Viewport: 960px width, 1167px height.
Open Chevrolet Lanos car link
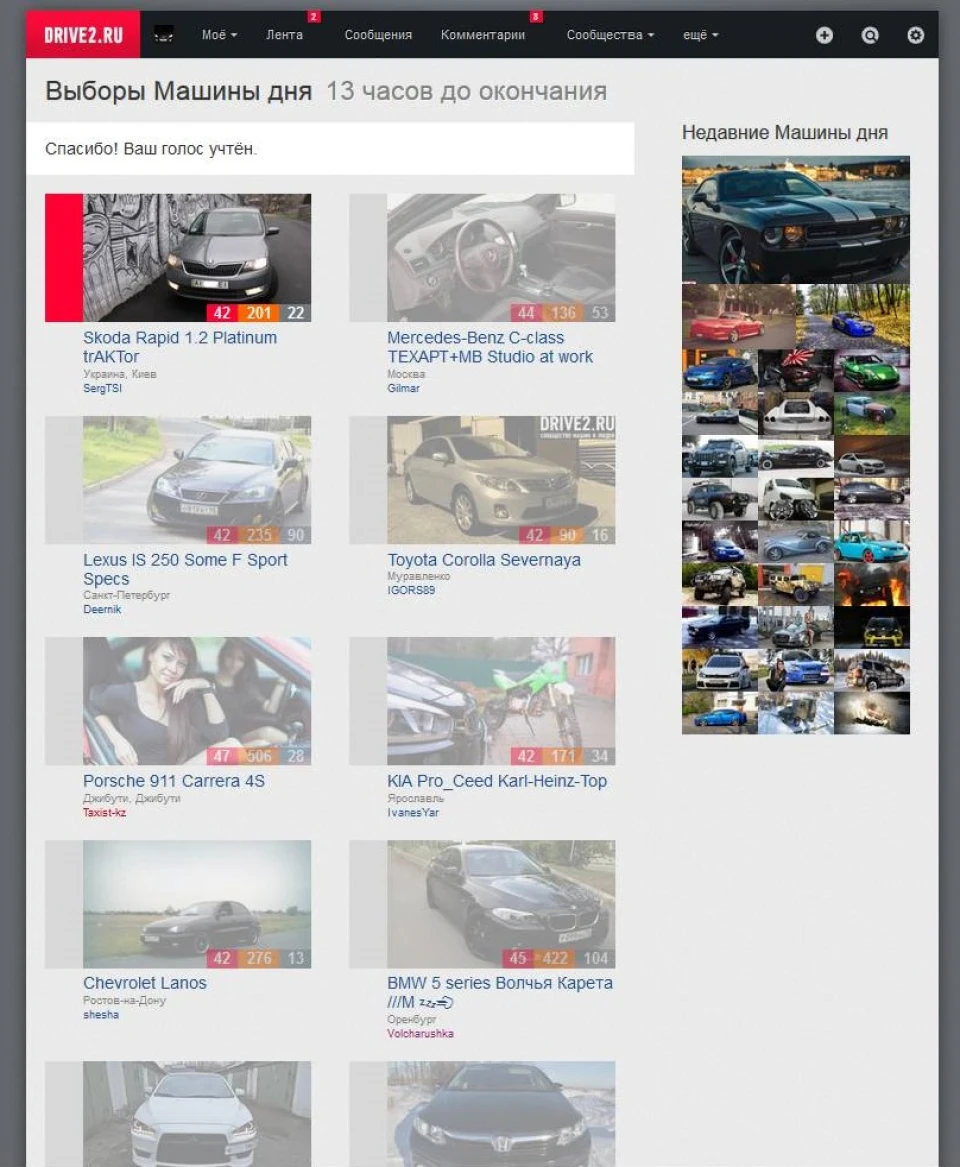pyautogui.click(x=144, y=982)
